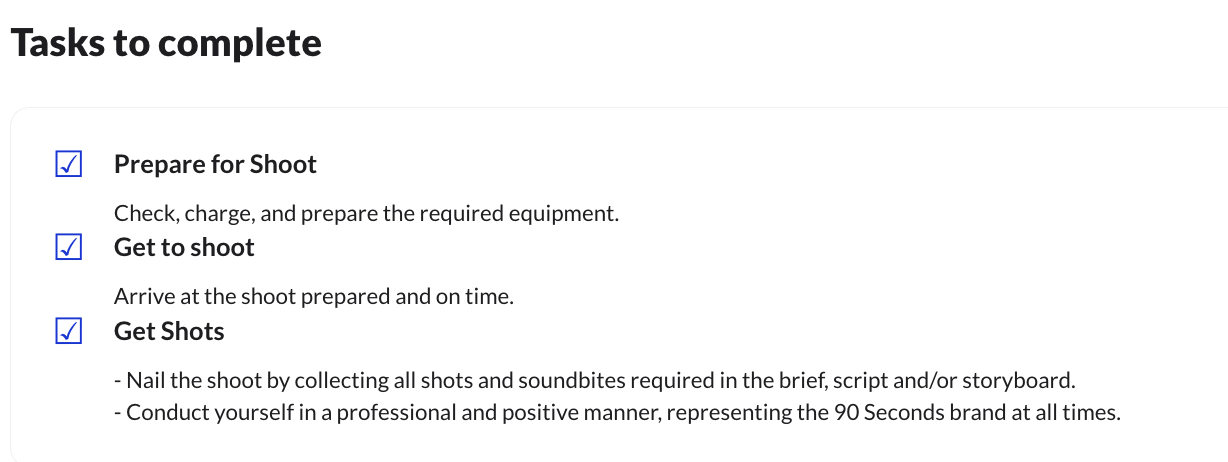Click the check, charge, and prepare description
This screenshot has height=462, width=1228.
366,213
